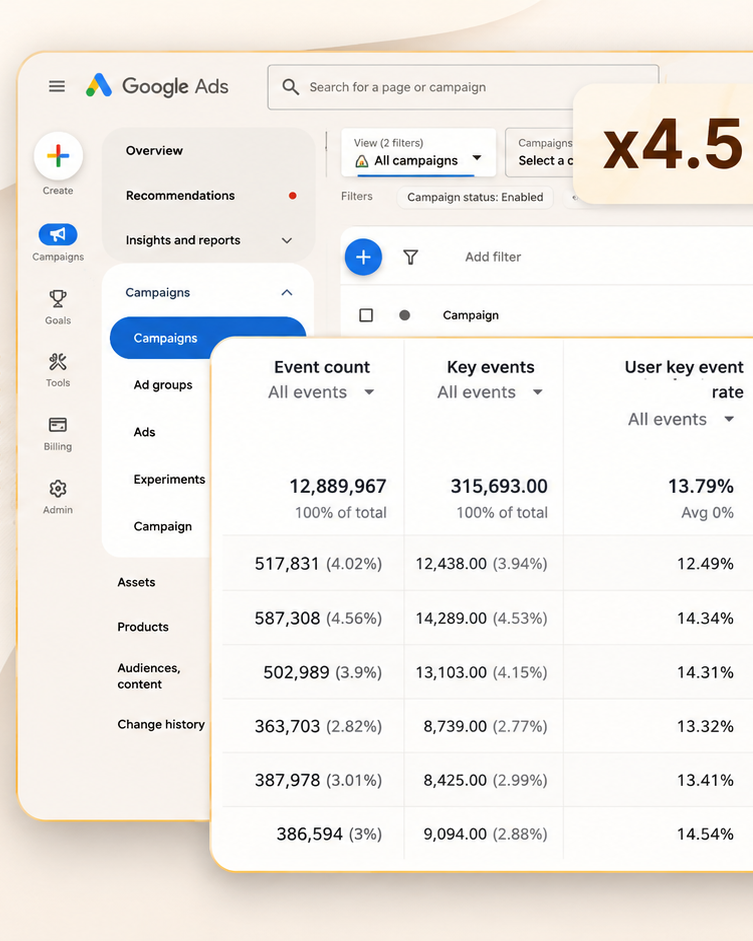Image resolution: width=753 pixels, height=941 pixels.
Task: Click key events cell 8,739.00
Action: tap(455, 726)
